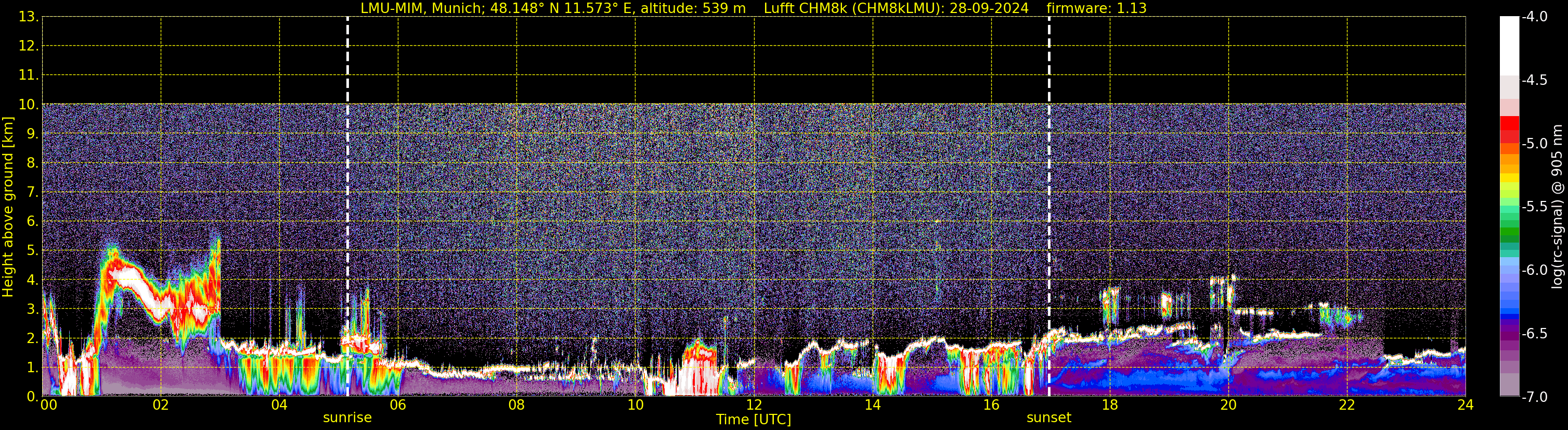
Task: Click the 'Height above ground [km]' axis title
Action: 7,207
